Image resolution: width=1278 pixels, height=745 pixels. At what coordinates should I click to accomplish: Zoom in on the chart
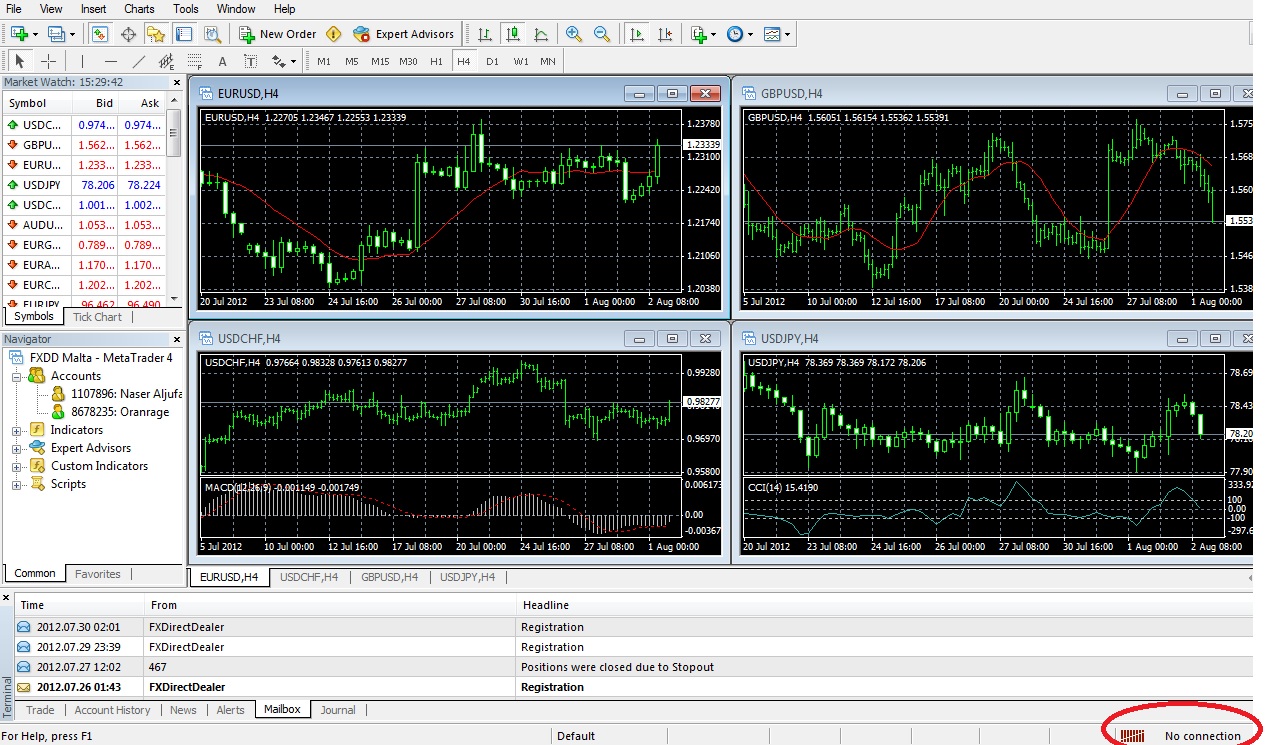574,34
